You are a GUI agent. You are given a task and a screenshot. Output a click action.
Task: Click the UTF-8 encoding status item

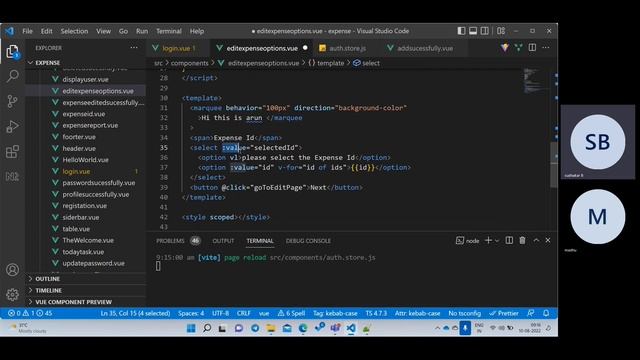tap(220, 313)
